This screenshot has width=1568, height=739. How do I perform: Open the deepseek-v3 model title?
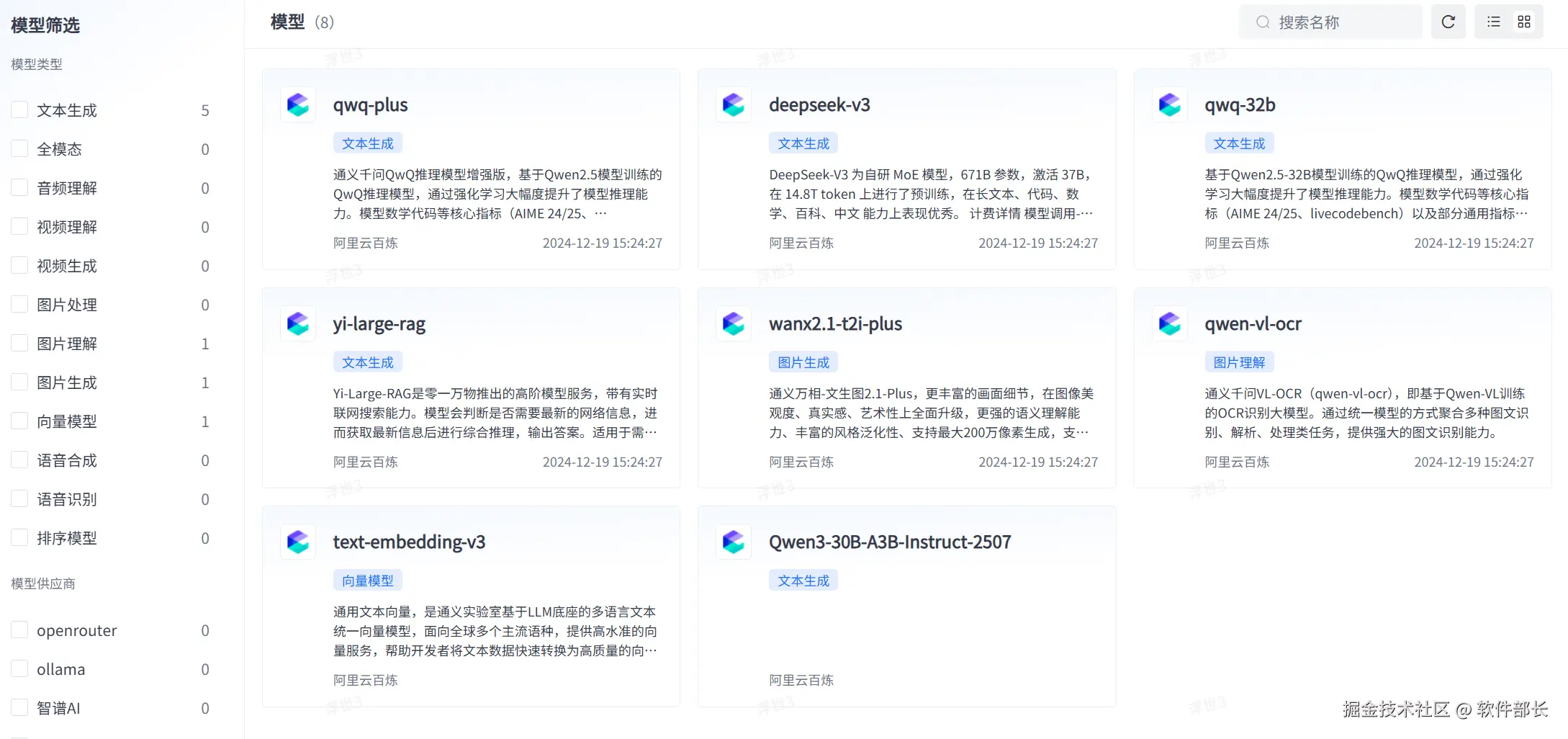(x=819, y=105)
